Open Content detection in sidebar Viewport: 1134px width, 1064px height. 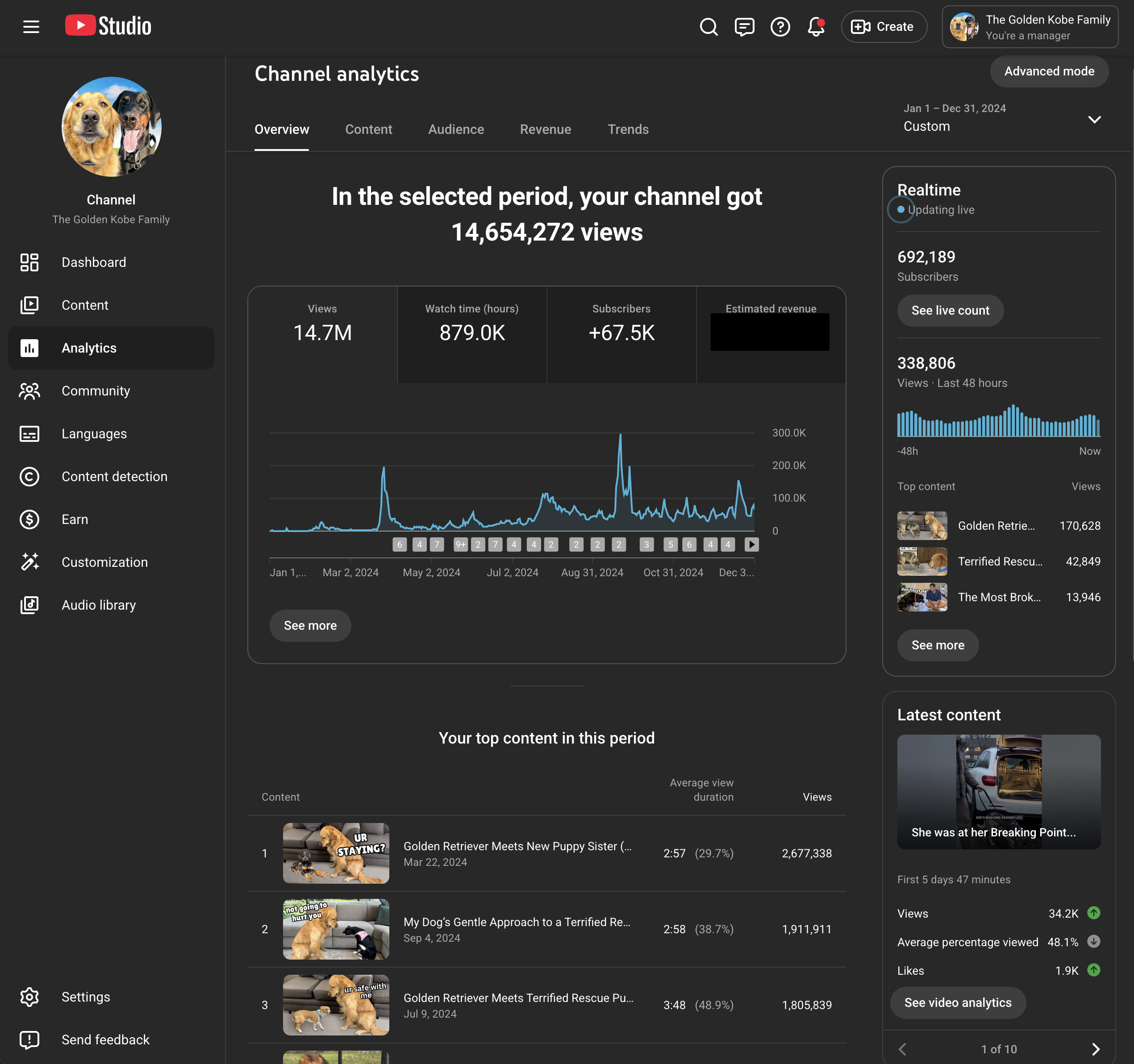pyautogui.click(x=114, y=477)
